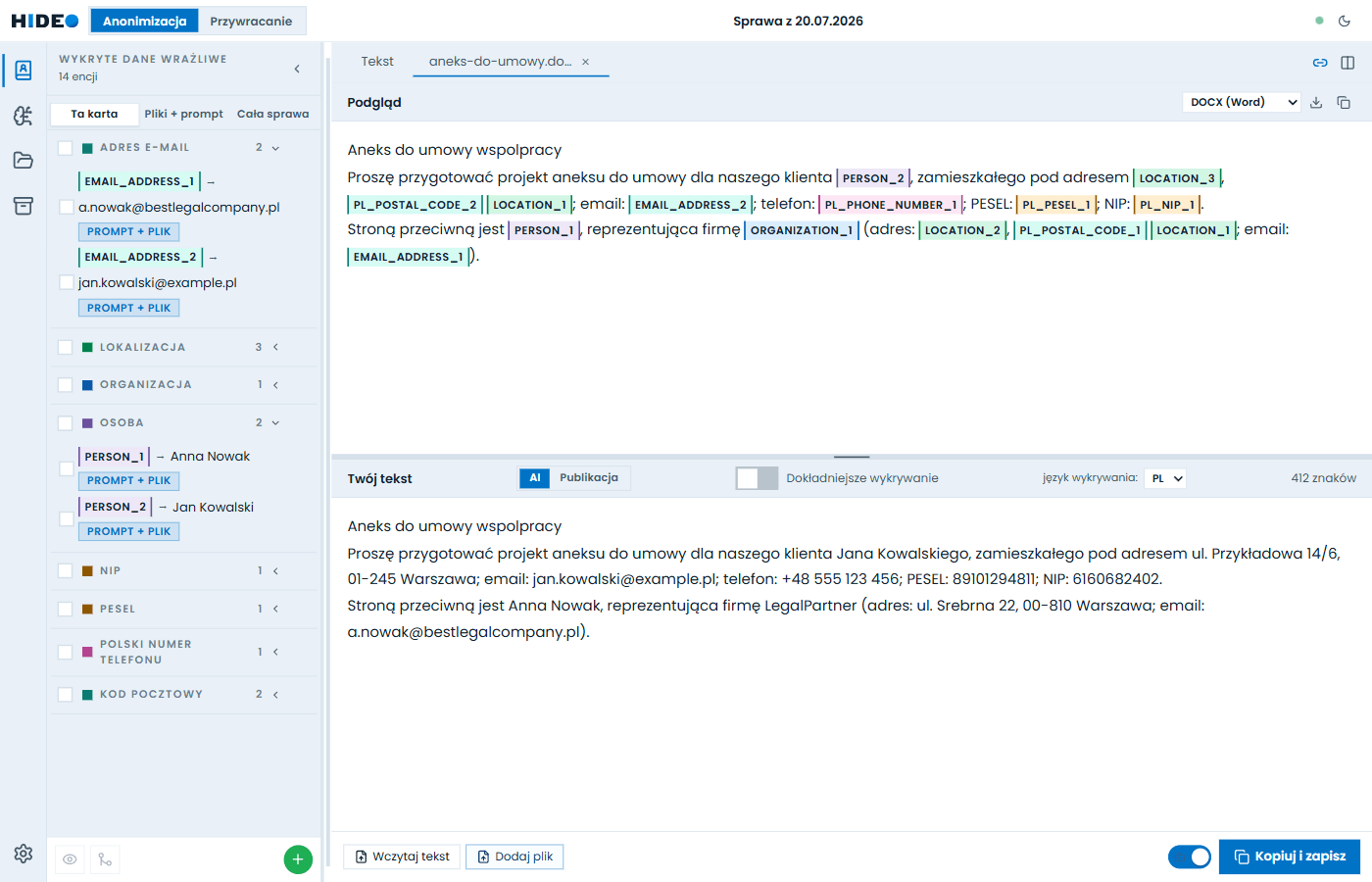
Task: Download the preview document
Action: tap(1316, 102)
